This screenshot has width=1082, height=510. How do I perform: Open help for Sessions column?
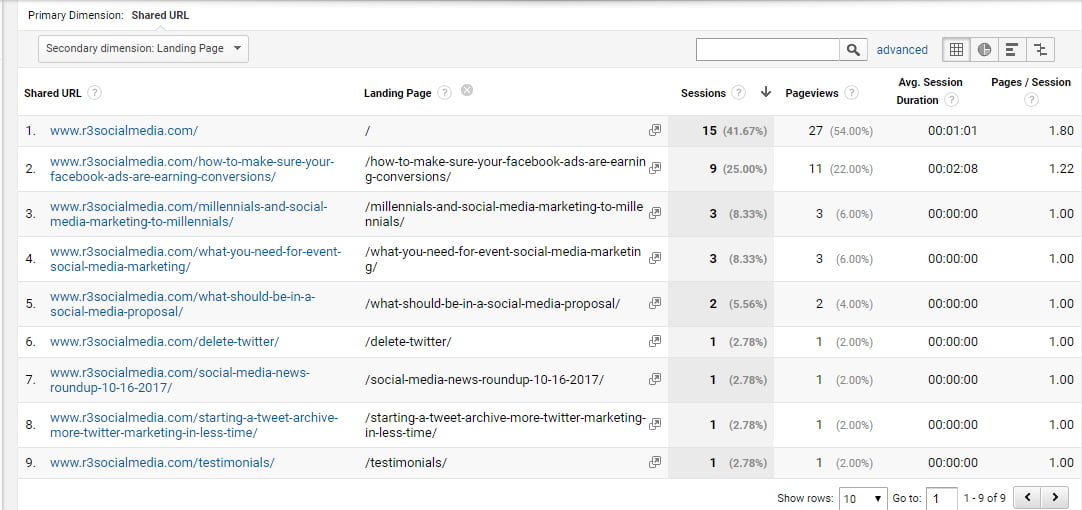coord(739,93)
